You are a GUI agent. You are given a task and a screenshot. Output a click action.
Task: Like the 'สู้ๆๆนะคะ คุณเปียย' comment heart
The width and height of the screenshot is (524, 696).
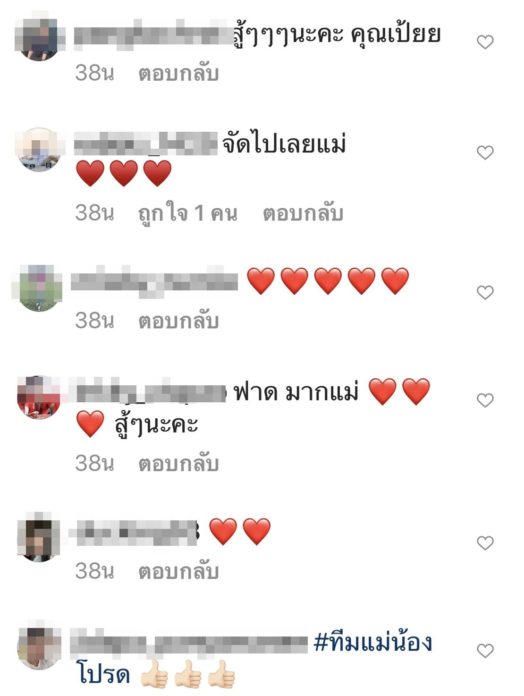pos(485,42)
